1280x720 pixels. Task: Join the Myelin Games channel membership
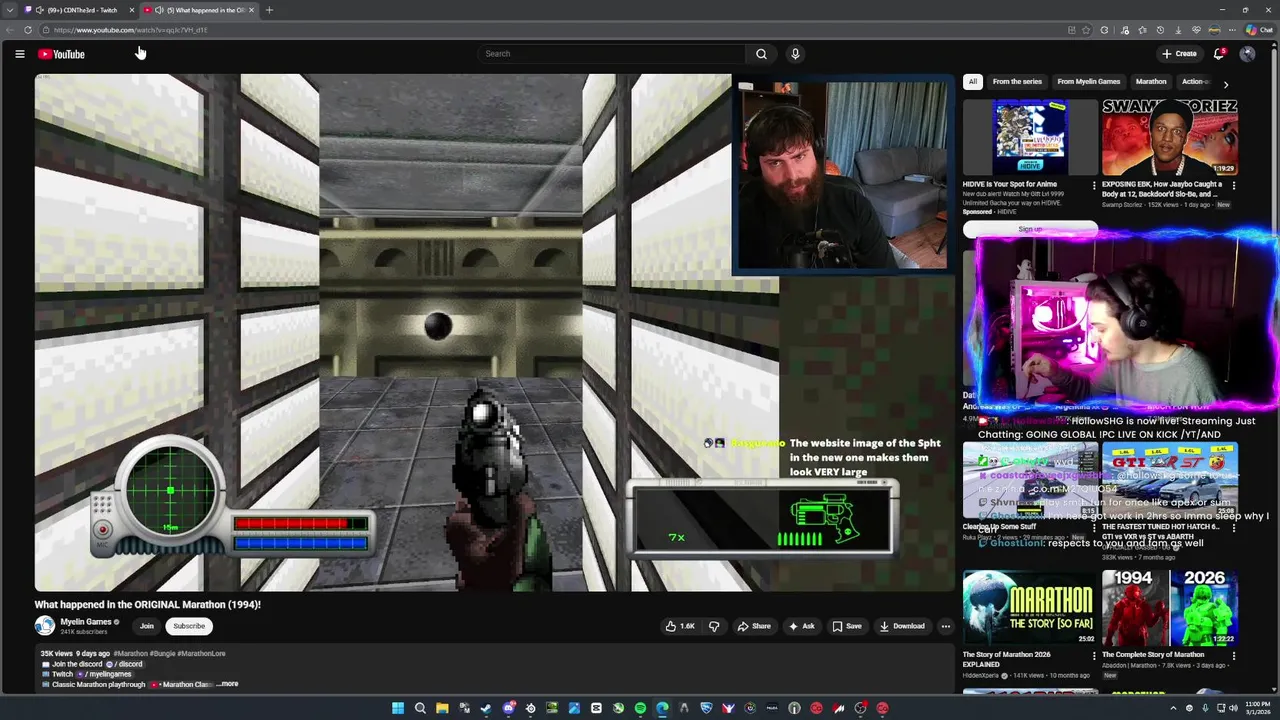coord(147,626)
